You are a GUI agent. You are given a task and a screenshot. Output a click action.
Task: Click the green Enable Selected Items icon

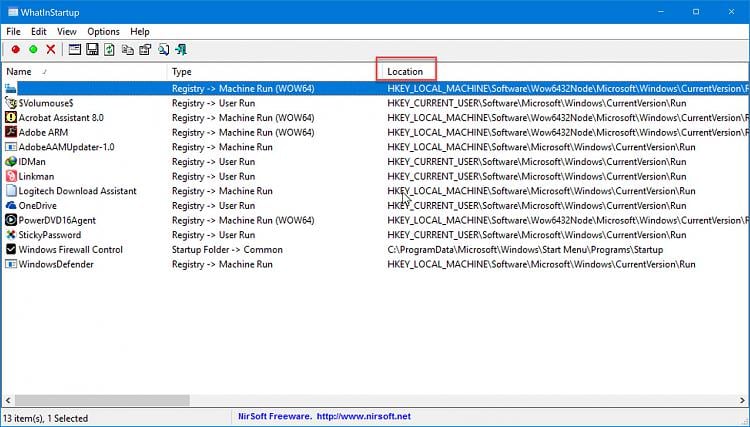tap(33, 49)
